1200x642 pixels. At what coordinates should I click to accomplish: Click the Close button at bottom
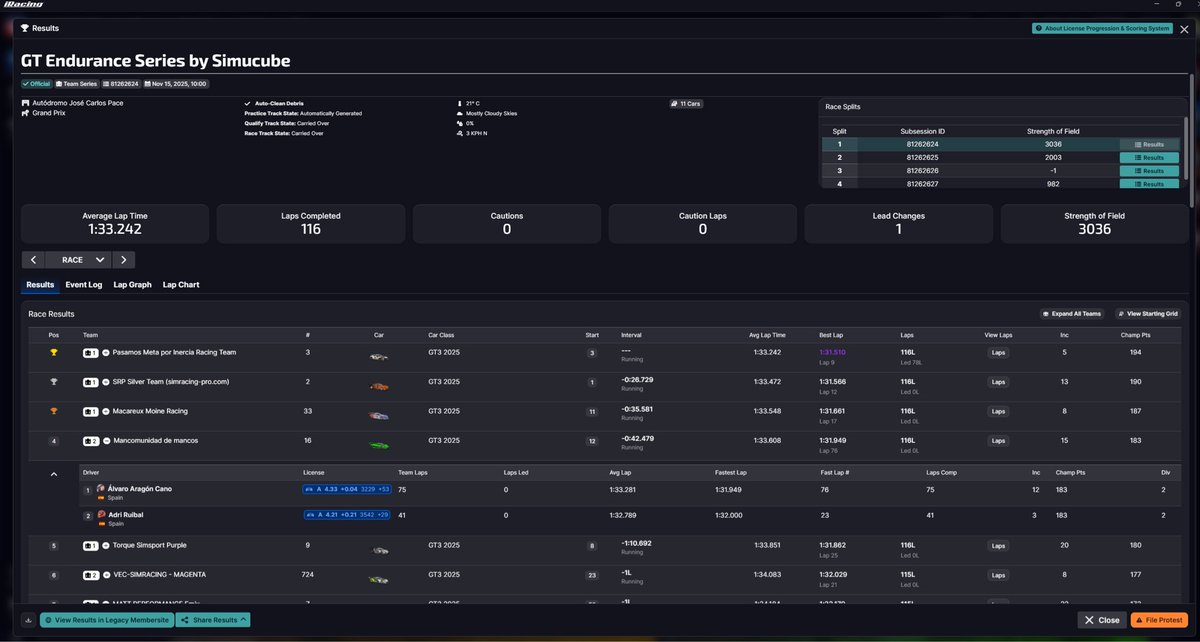1102,620
